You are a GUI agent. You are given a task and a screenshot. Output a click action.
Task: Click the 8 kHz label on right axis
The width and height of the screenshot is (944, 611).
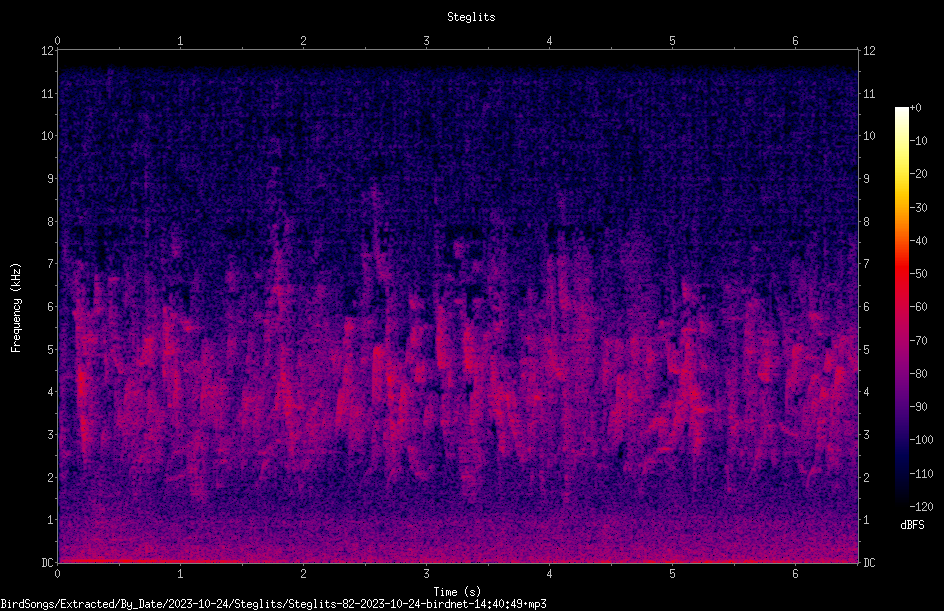(866, 222)
